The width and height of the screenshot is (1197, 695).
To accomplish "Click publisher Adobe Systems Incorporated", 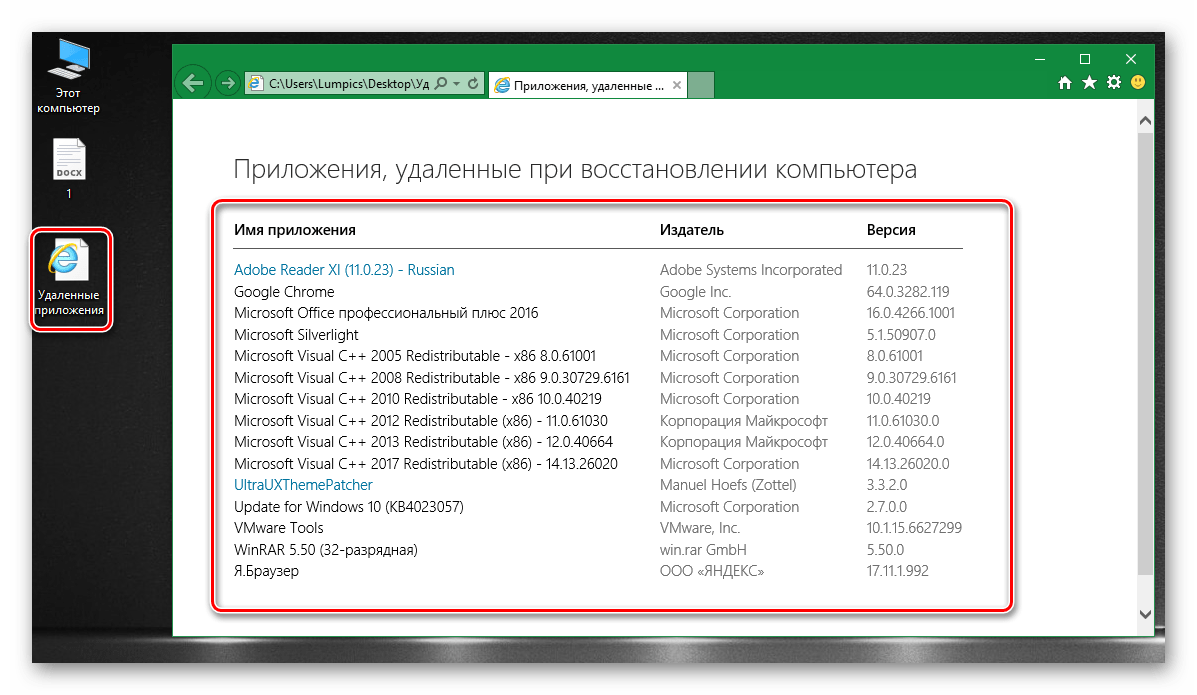I will click(x=751, y=270).
